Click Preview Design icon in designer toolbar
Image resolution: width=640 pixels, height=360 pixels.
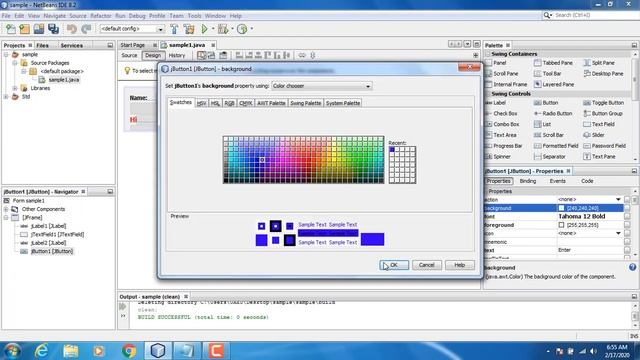click(x=223, y=55)
